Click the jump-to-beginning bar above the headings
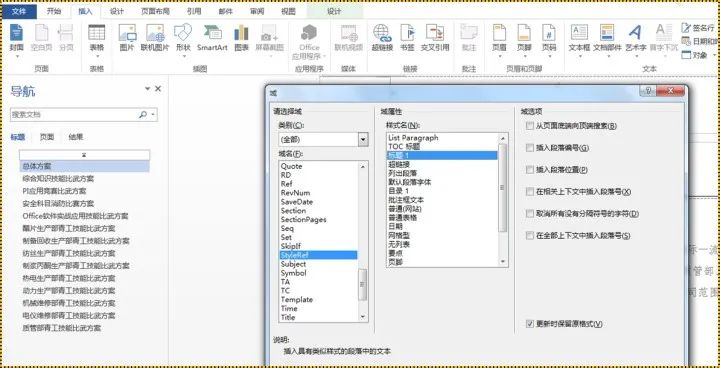Image resolution: width=720 pixels, height=368 pixels. (84, 155)
